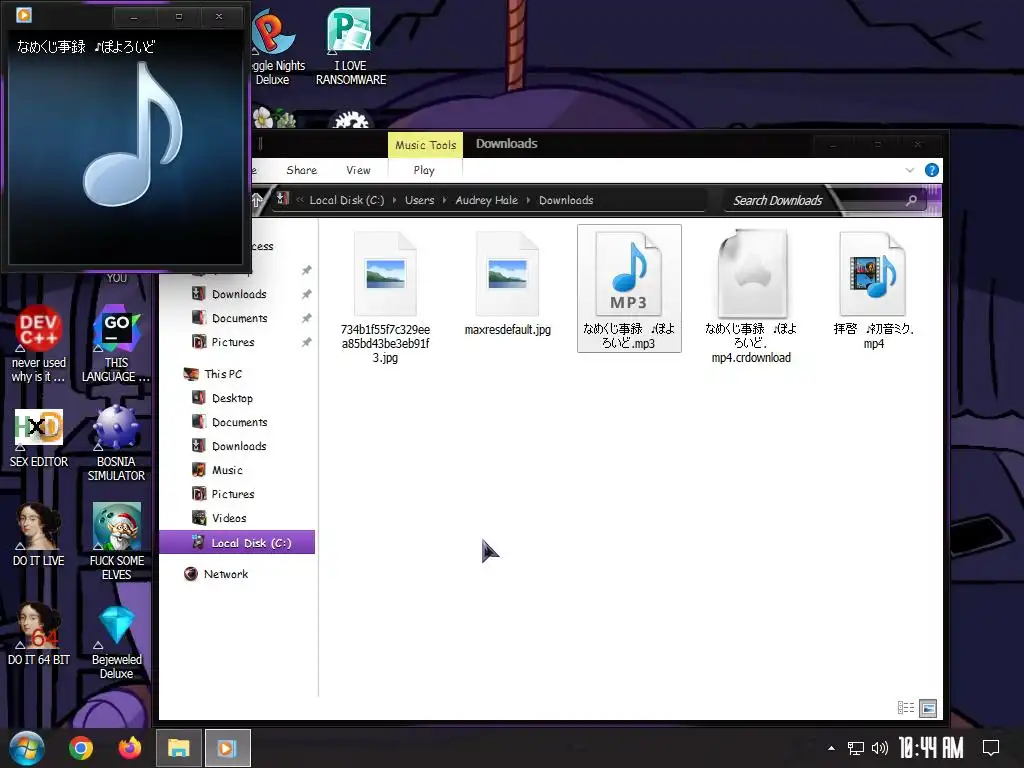Switch to File Explorer taskbar button

(x=178, y=748)
